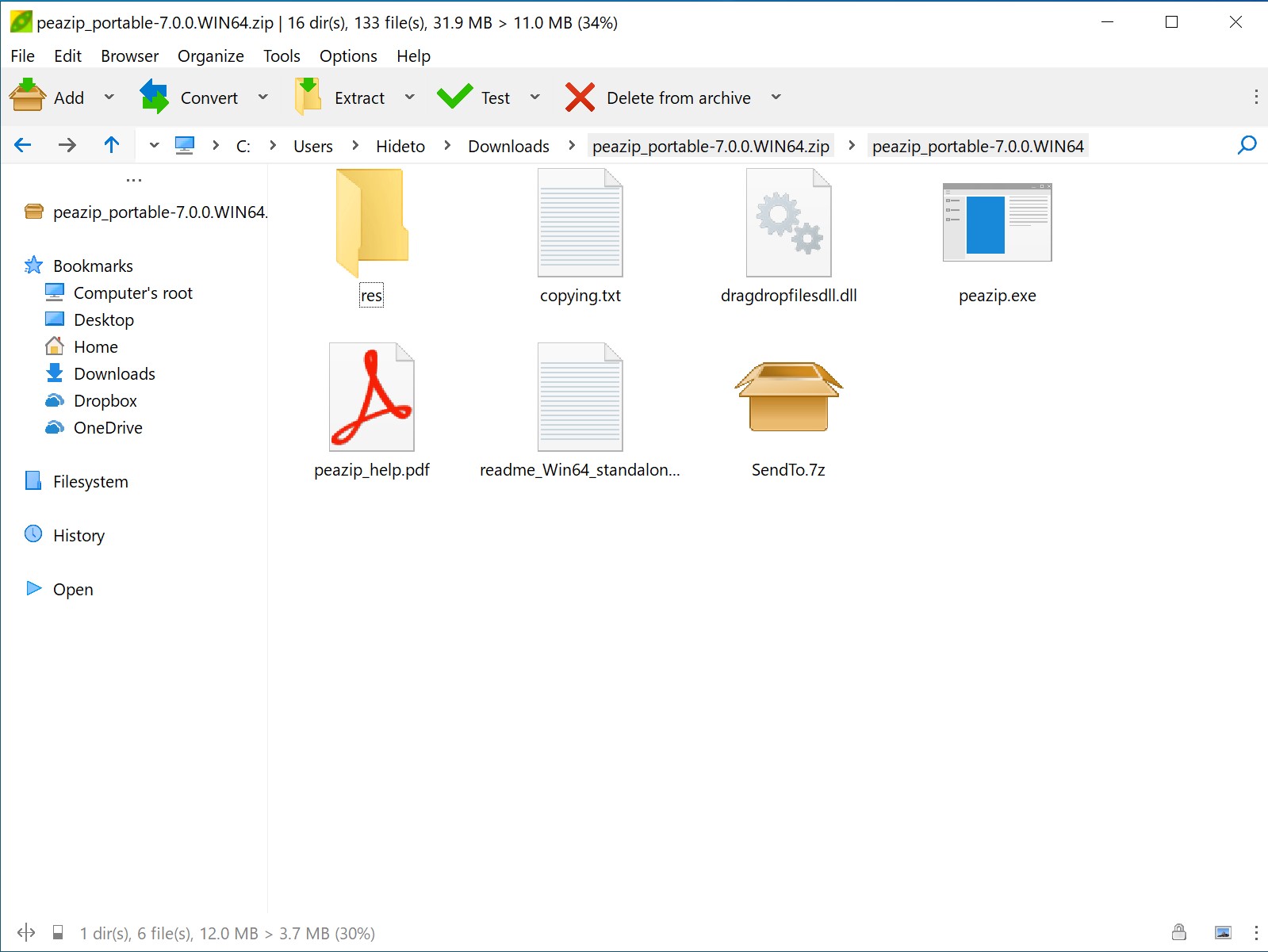The width and height of the screenshot is (1268, 952).
Task: Select the peazip_help.pdf file icon
Action: [x=372, y=396]
